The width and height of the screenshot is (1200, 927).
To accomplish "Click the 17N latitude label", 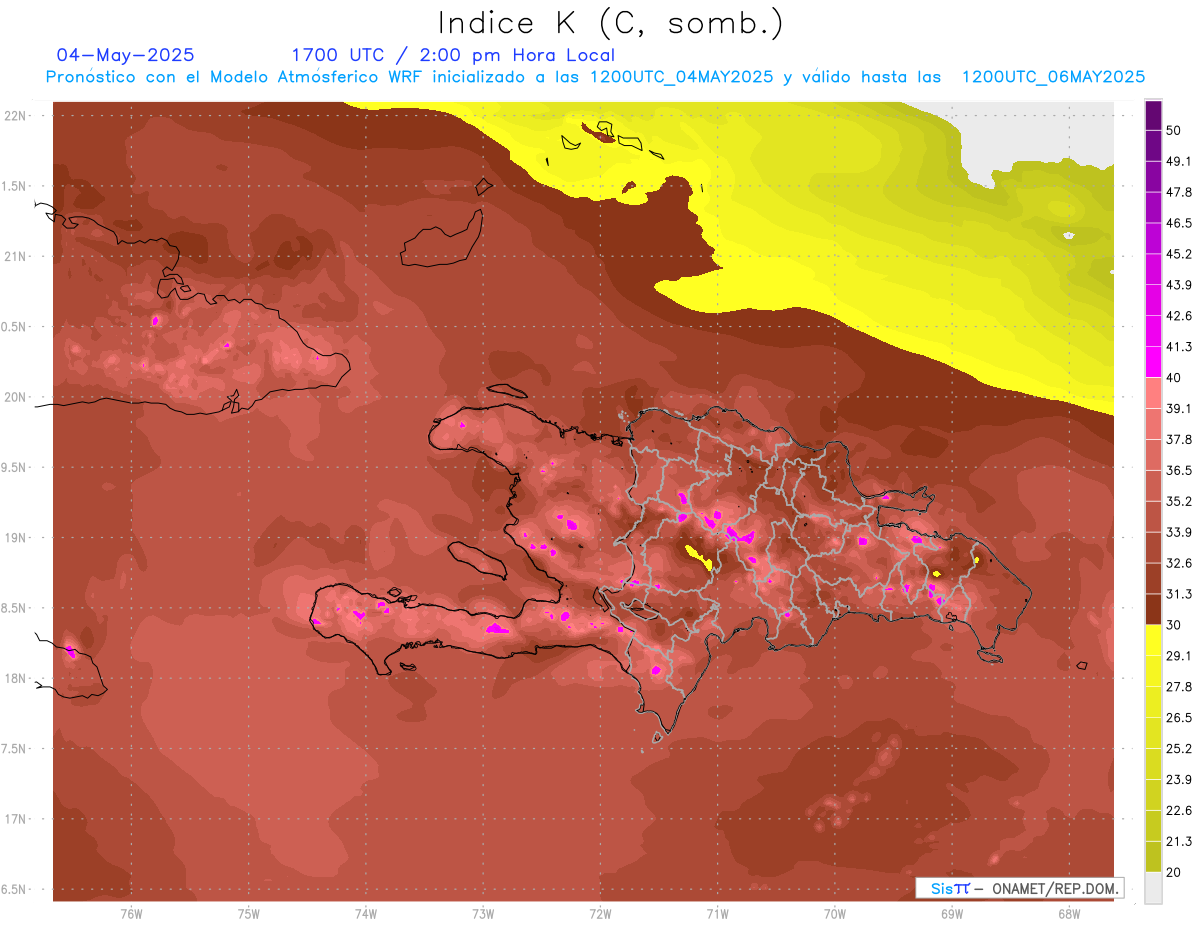I will coord(16,819).
